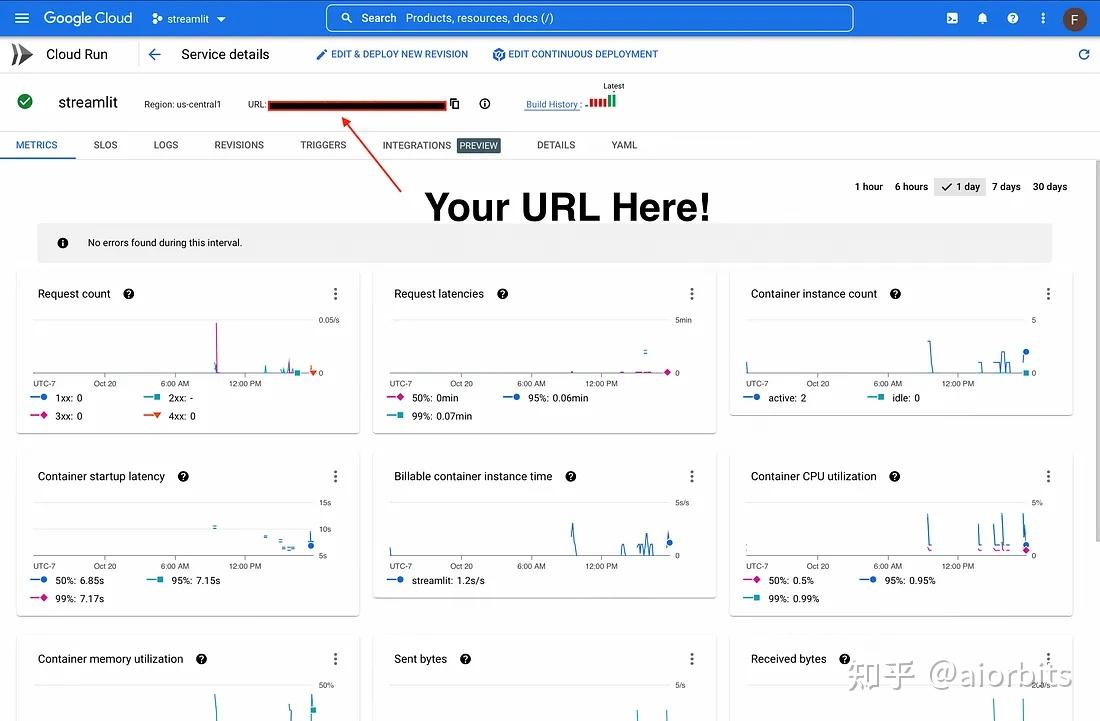
Task: Open Sent bytes chart options menu
Action: click(692, 659)
